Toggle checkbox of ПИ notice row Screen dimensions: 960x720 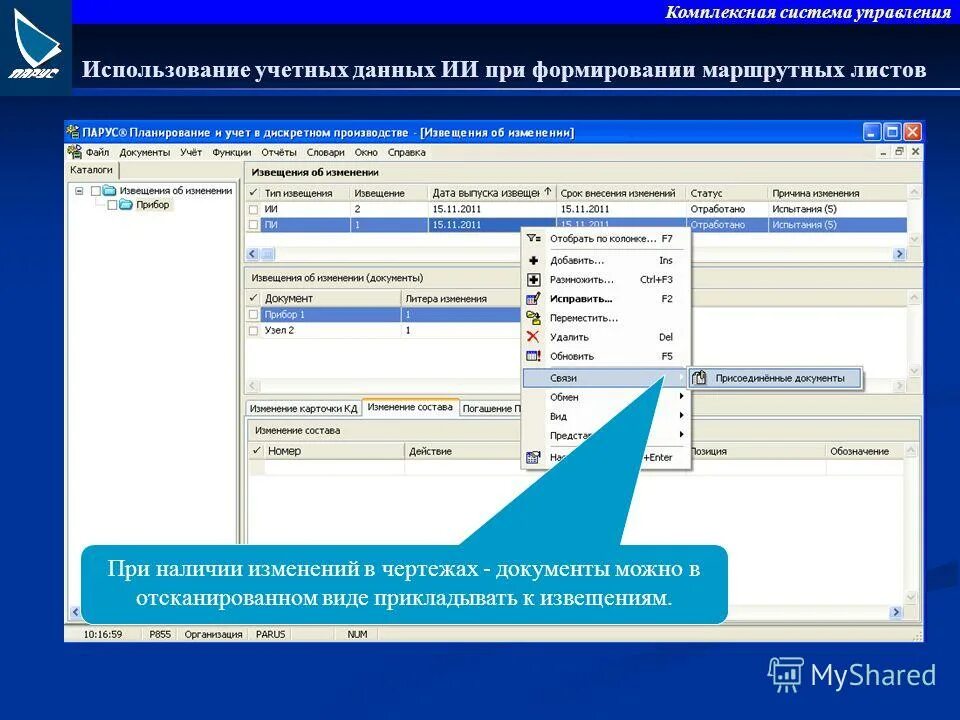253,225
